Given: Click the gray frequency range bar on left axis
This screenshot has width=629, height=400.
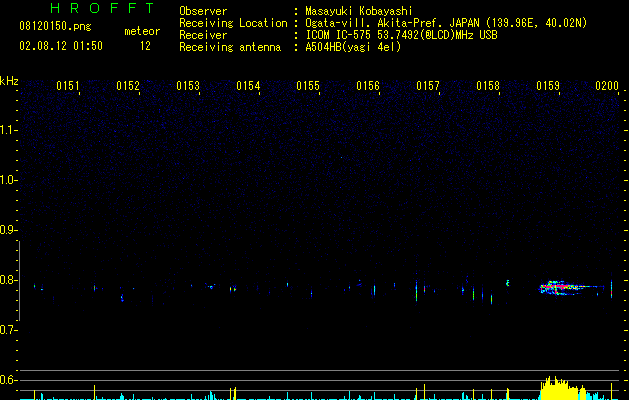Looking at the screenshot, I should 19,281.
